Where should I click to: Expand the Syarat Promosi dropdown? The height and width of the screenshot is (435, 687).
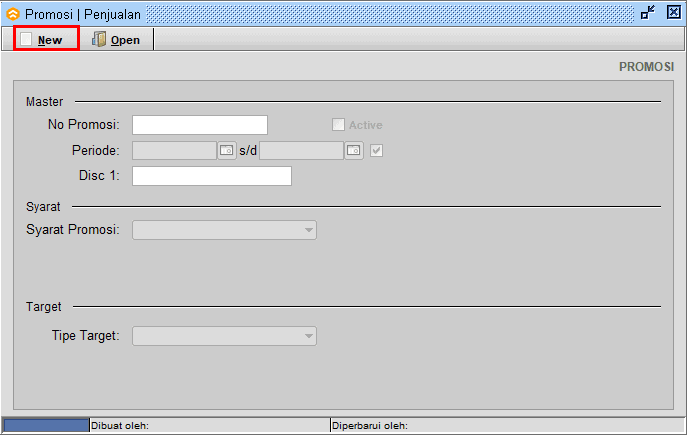(308, 230)
